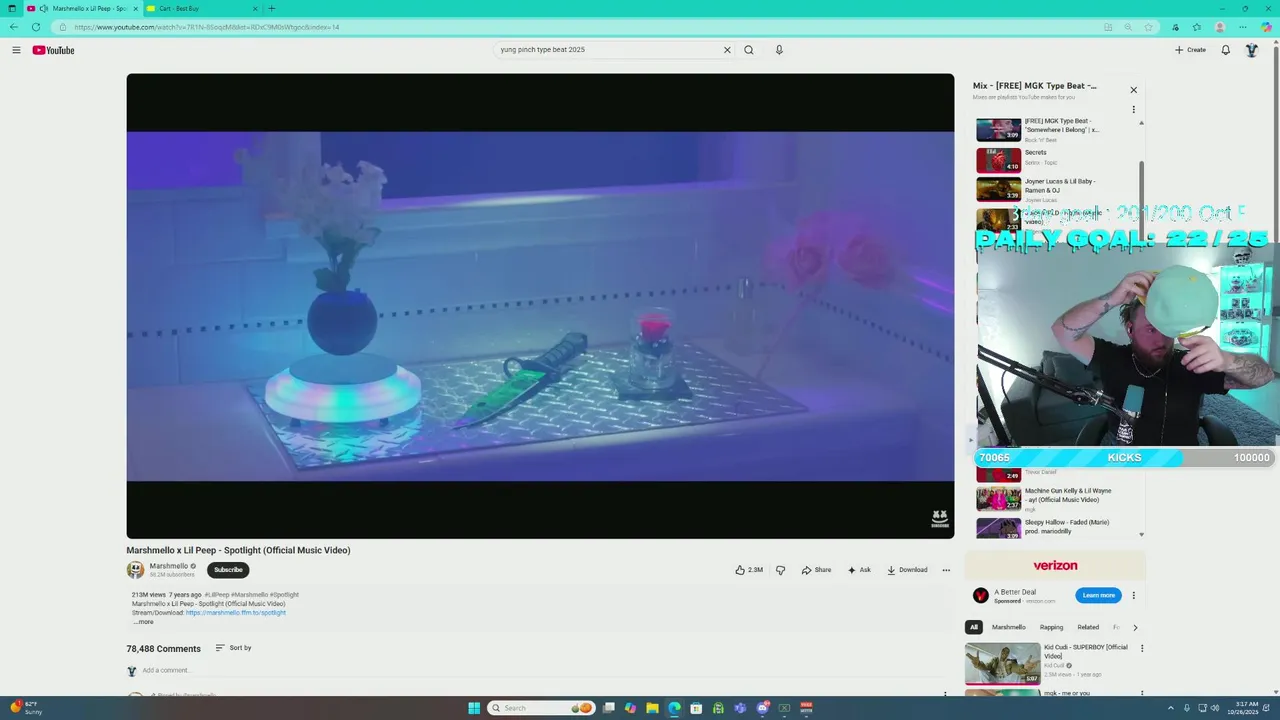Show hidden system tray icons chevron
Viewport: 1280px width, 720px height.
click(x=1171, y=708)
